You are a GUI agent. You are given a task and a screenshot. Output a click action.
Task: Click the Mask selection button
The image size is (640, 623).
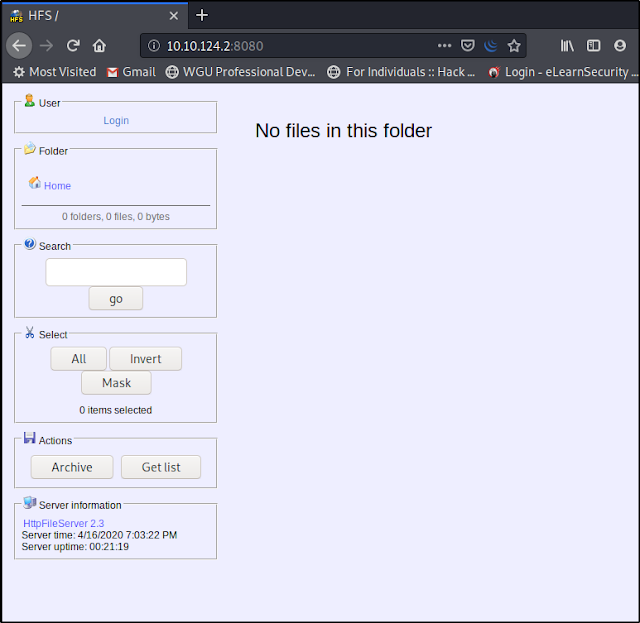(116, 383)
